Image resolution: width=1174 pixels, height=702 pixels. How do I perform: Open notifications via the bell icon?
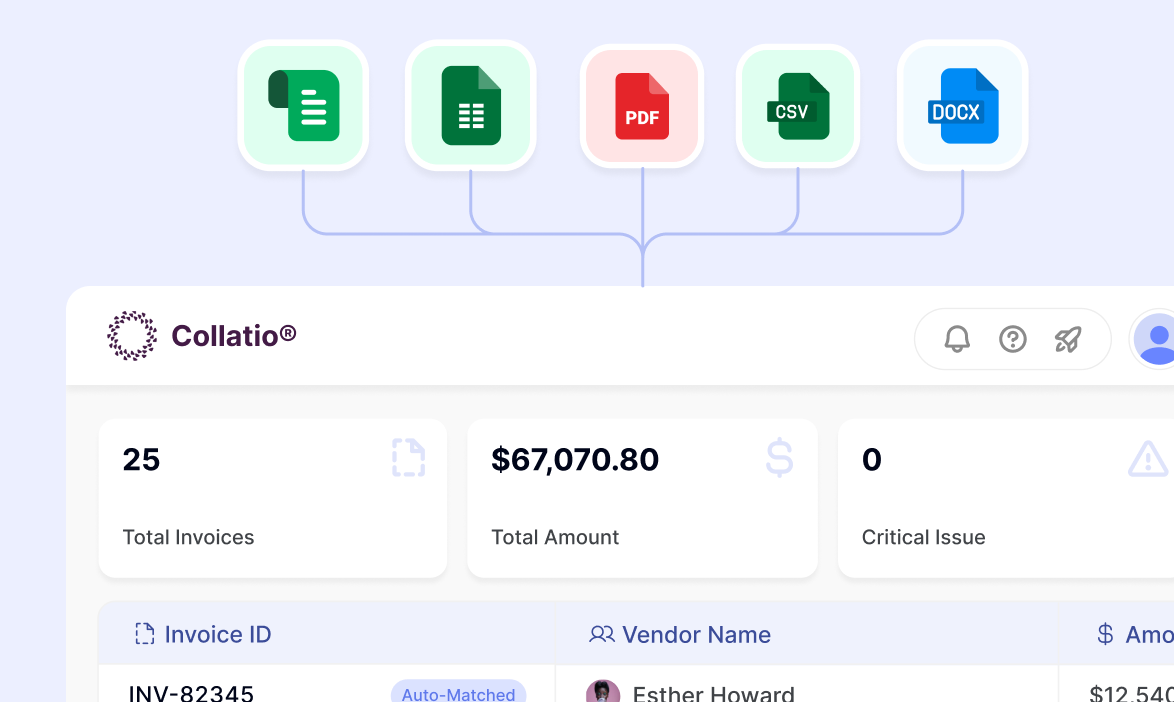(957, 339)
